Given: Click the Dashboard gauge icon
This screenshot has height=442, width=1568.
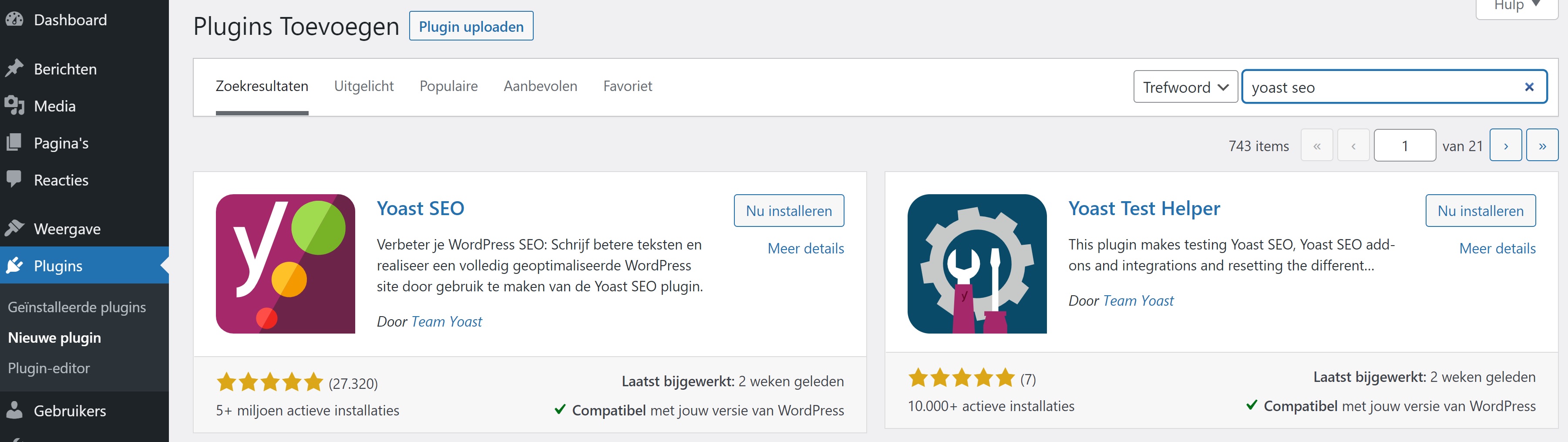Looking at the screenshot, I should coord(15,20).
